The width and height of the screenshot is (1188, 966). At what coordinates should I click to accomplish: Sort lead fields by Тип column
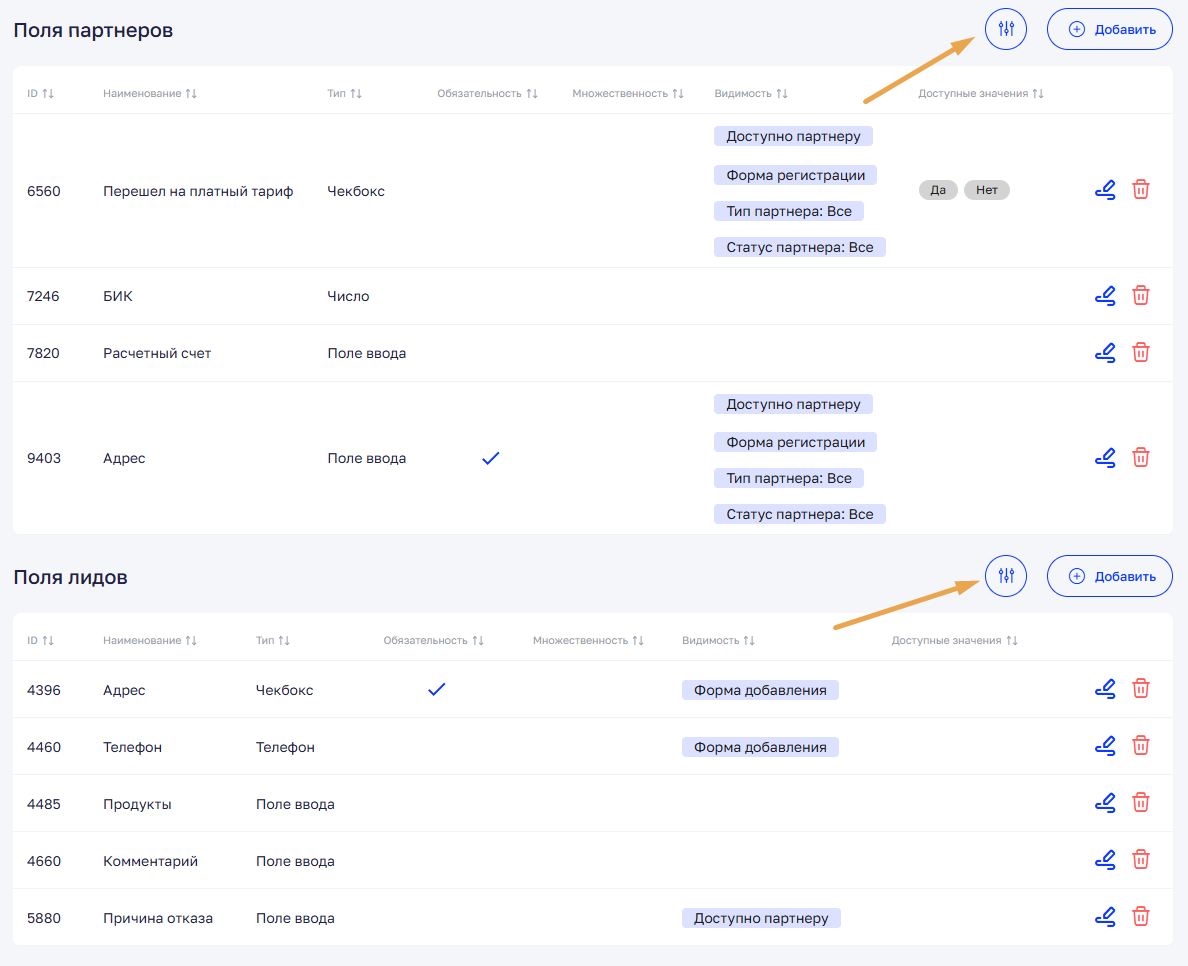click(x=284, y=640)
